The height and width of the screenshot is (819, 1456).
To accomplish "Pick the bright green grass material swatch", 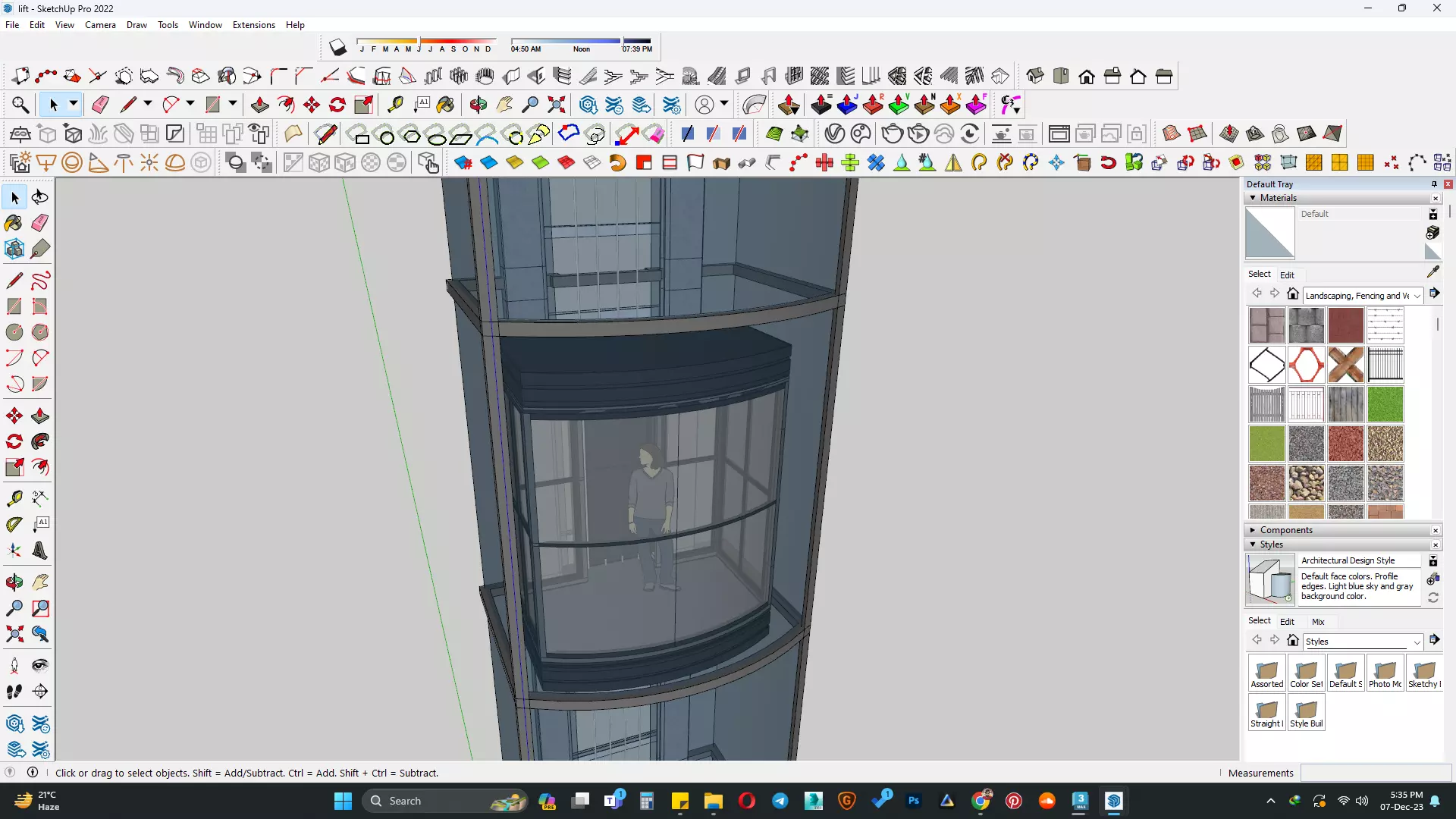I will (1385, 404).
